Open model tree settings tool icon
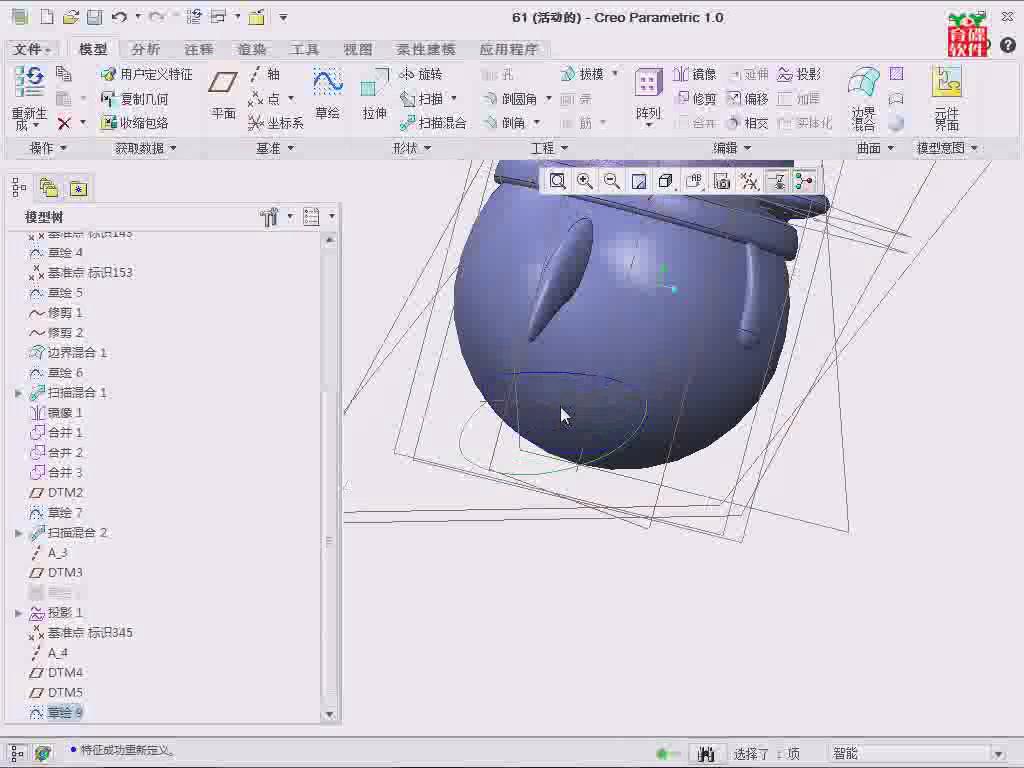1024x768 pixels. click(268, 217)
